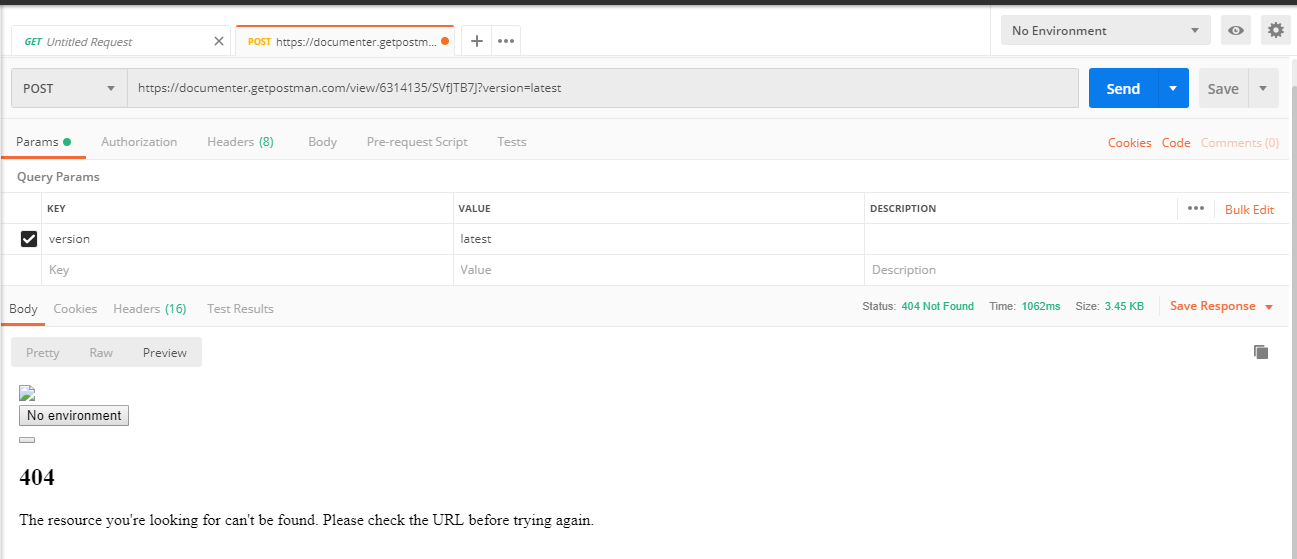The width and height of the screenshot is (1297, 559).
Task: Open the No Environment dropdown
Action: pos(1105,30)
